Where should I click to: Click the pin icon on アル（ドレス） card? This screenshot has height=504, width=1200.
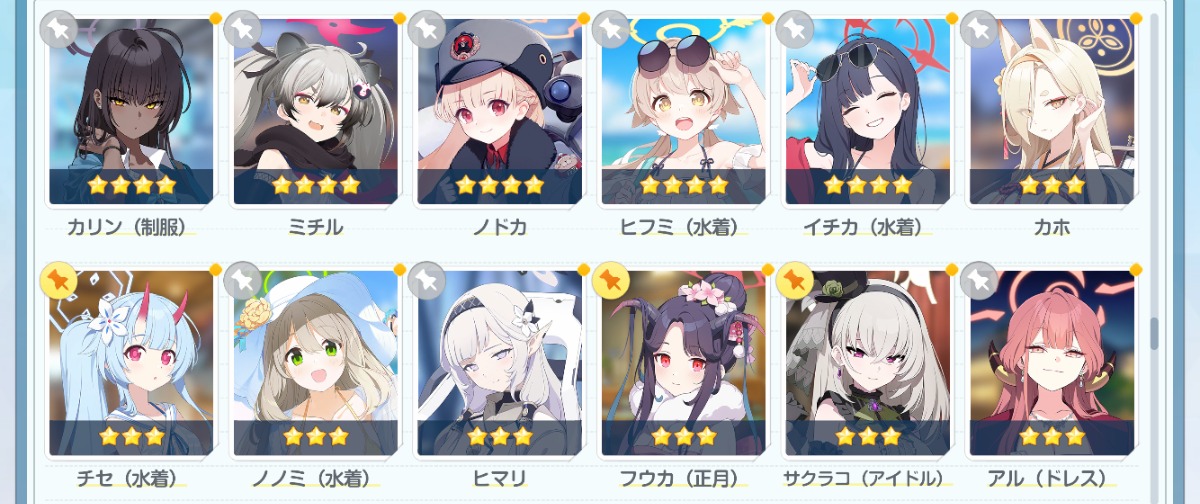pyautogui.click(x=979, y=281)
